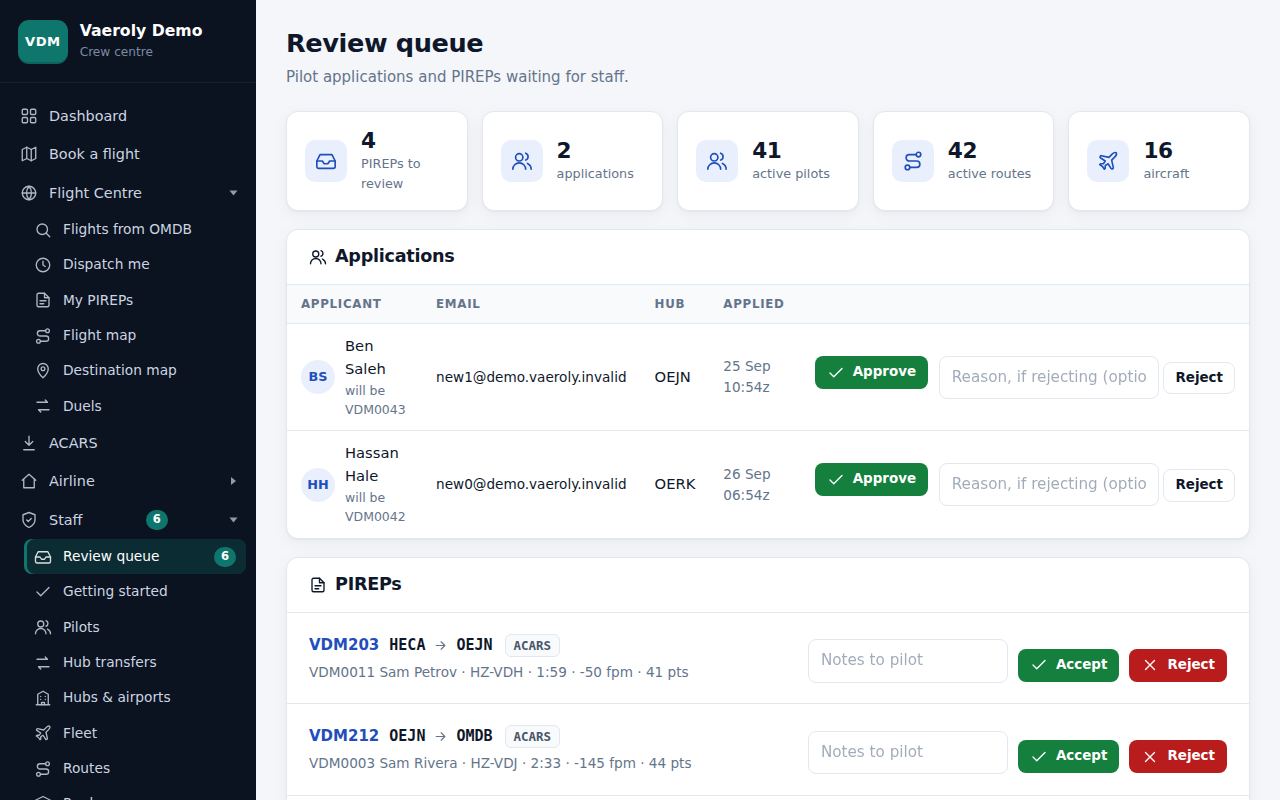Click the aircraft plane stat icon
1280x800 pixels.
(1108, 161)
